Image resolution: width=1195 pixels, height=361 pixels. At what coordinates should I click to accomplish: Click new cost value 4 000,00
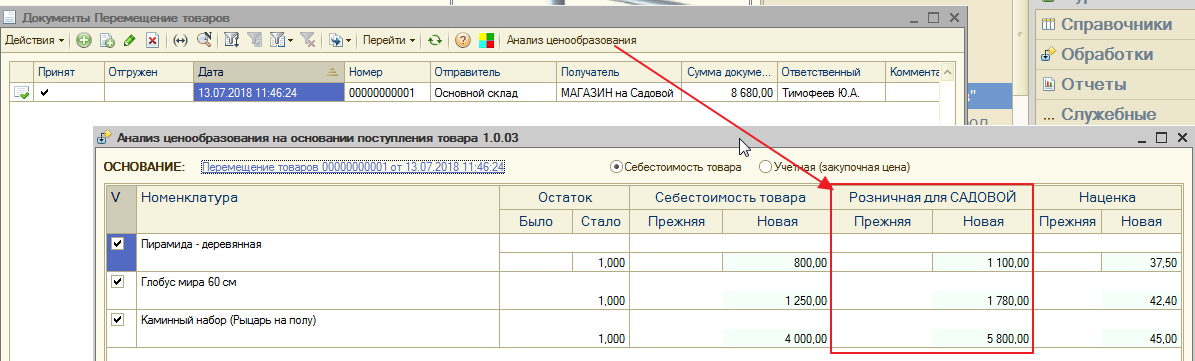[775, 338]
